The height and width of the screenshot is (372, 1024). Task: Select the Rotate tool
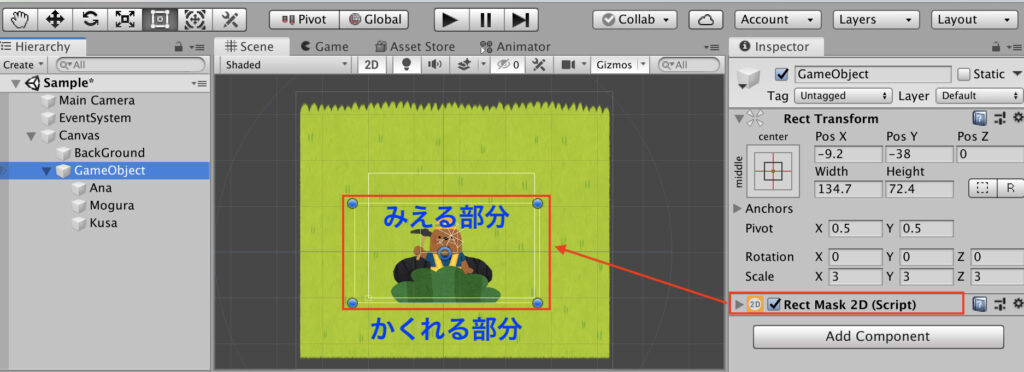89,20
